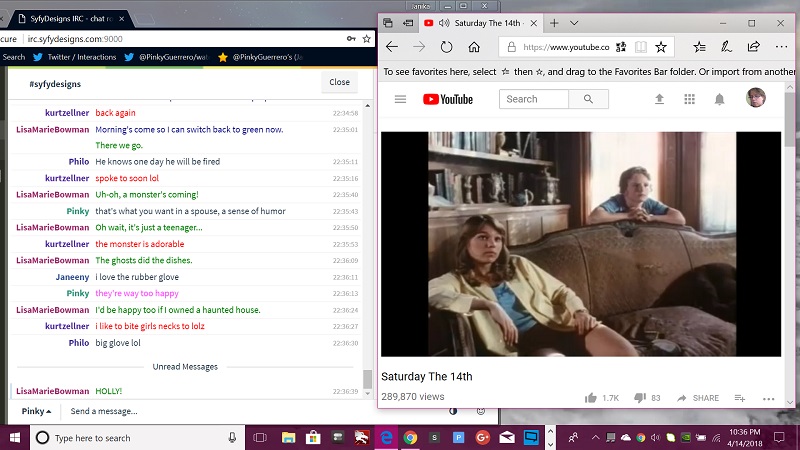The height and width of the screenshot is (450, 800).
Task: Open Windows Action Center notifications
Action: pos(779,438)
